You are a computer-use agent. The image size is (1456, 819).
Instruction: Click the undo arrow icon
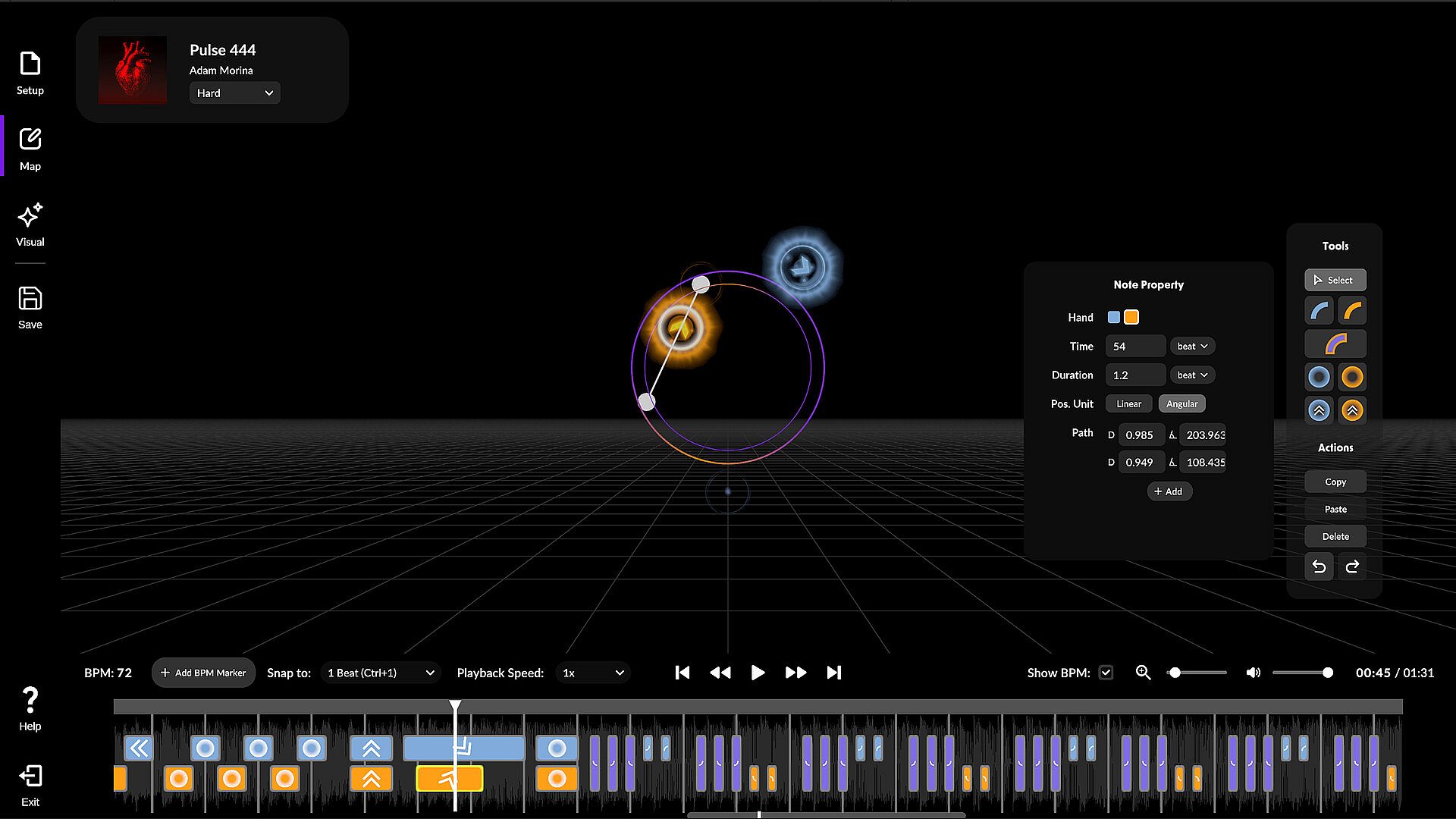click(x=1319, y=566)
